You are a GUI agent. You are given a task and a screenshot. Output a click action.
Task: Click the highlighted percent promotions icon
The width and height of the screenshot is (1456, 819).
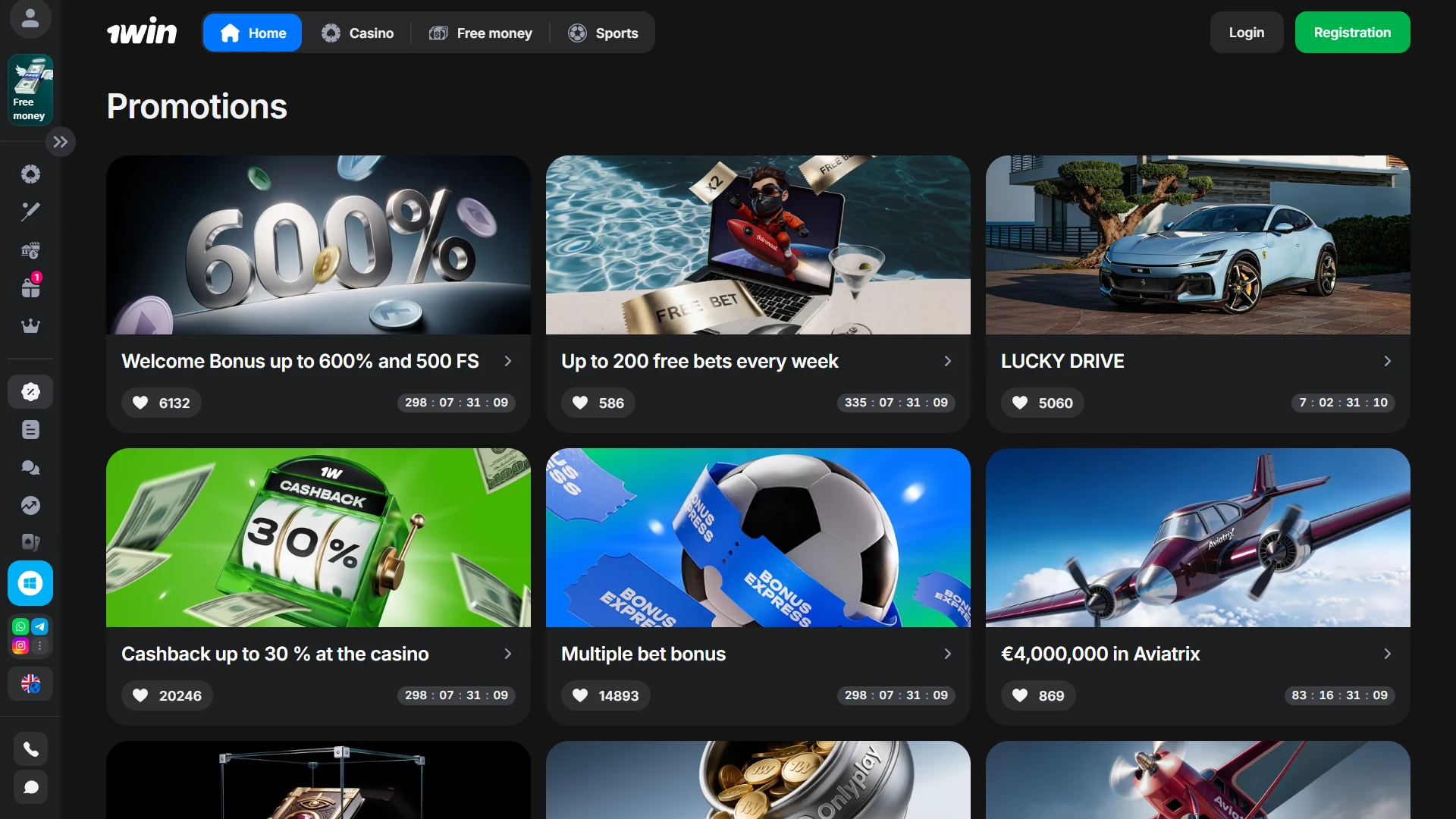coord(30,392)
